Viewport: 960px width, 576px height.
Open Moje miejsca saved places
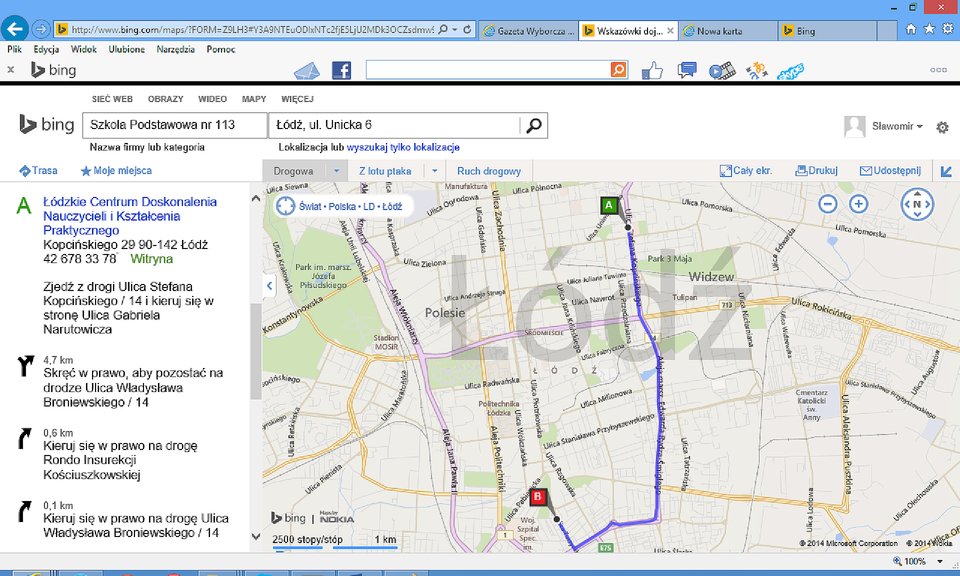116,171
